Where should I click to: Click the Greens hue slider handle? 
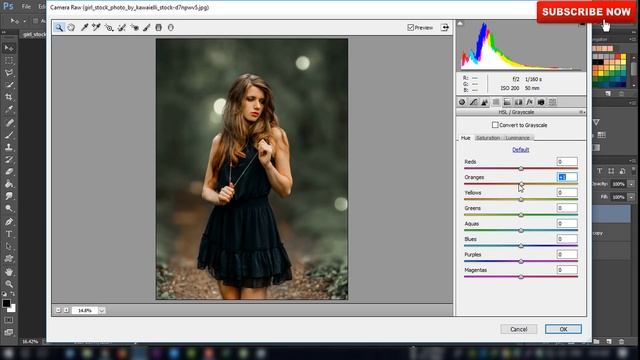pyautogui.click(x=521, y=215)
